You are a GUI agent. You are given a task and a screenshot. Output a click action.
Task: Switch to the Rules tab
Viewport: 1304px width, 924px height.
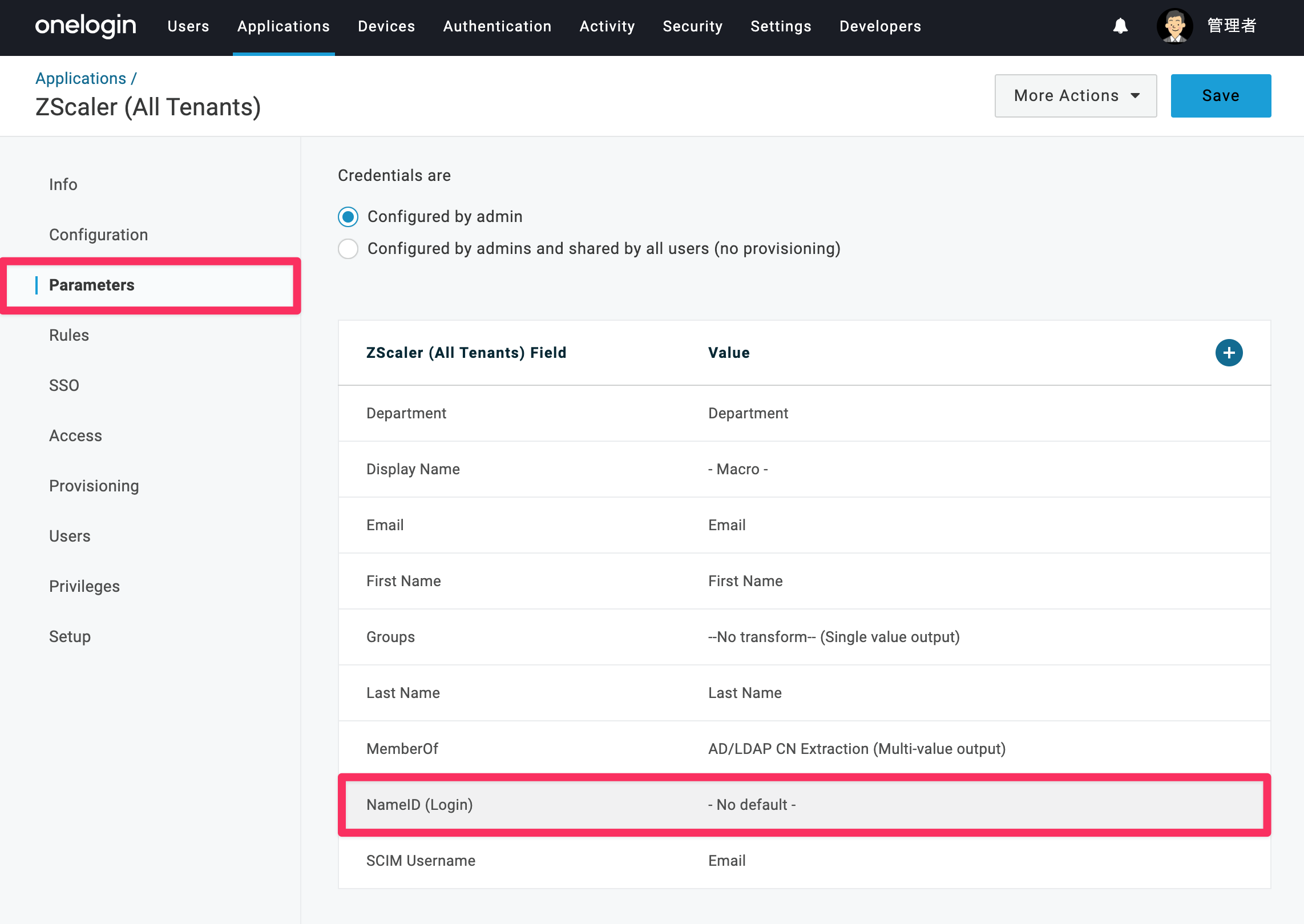[69, 335]
